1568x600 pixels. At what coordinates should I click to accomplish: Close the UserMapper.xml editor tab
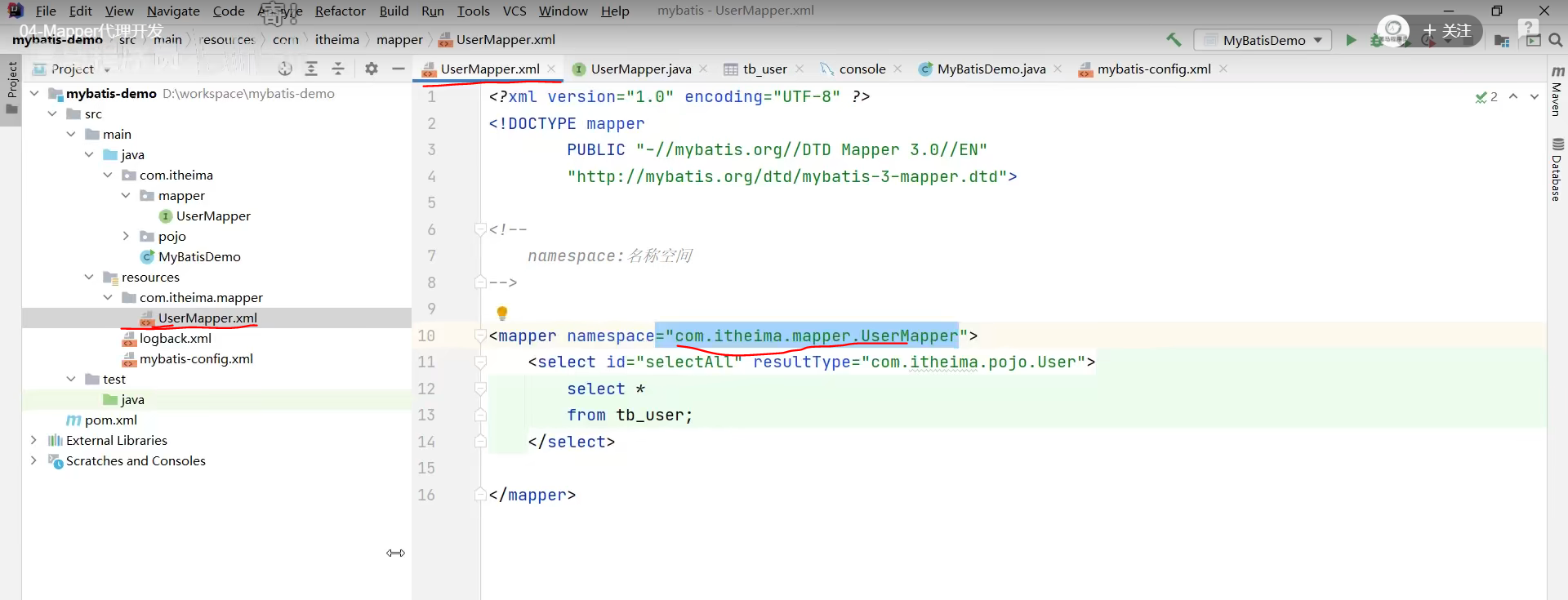(x=551, y=69)
